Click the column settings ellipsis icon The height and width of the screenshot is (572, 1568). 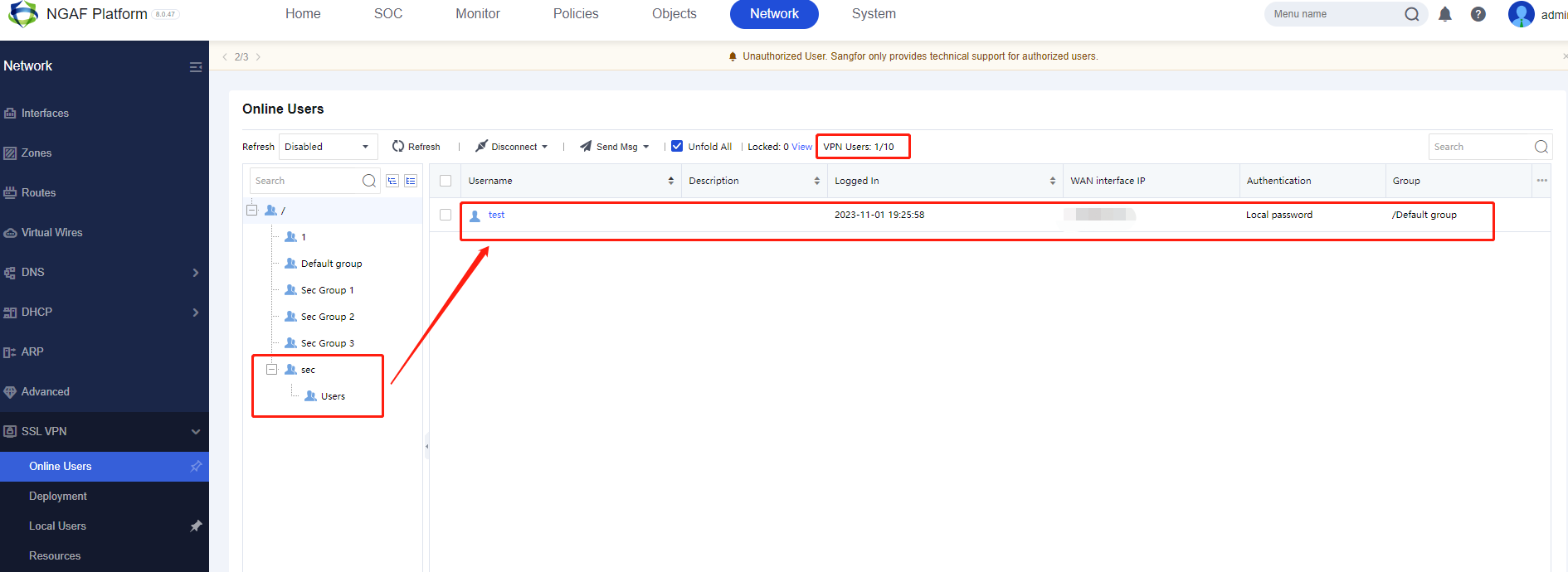pos(1541,181)
